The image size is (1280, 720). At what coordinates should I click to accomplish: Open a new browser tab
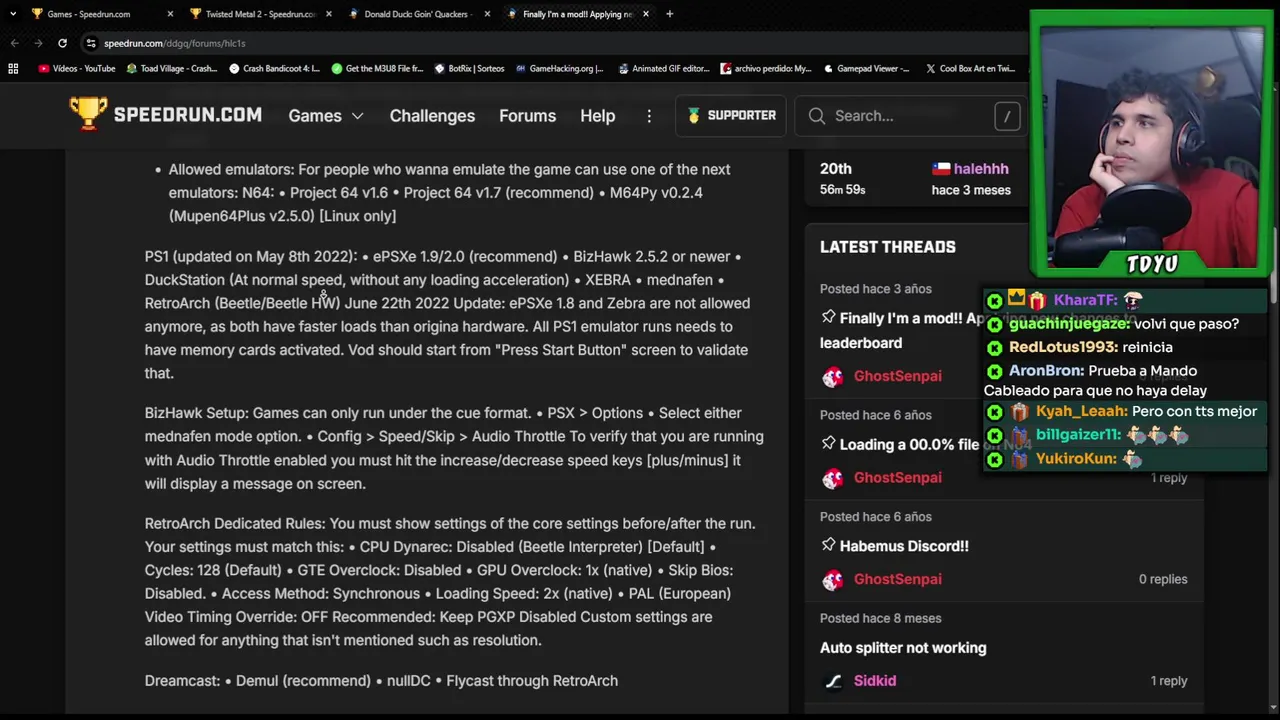pyautogui.click(x=669, y=14)
